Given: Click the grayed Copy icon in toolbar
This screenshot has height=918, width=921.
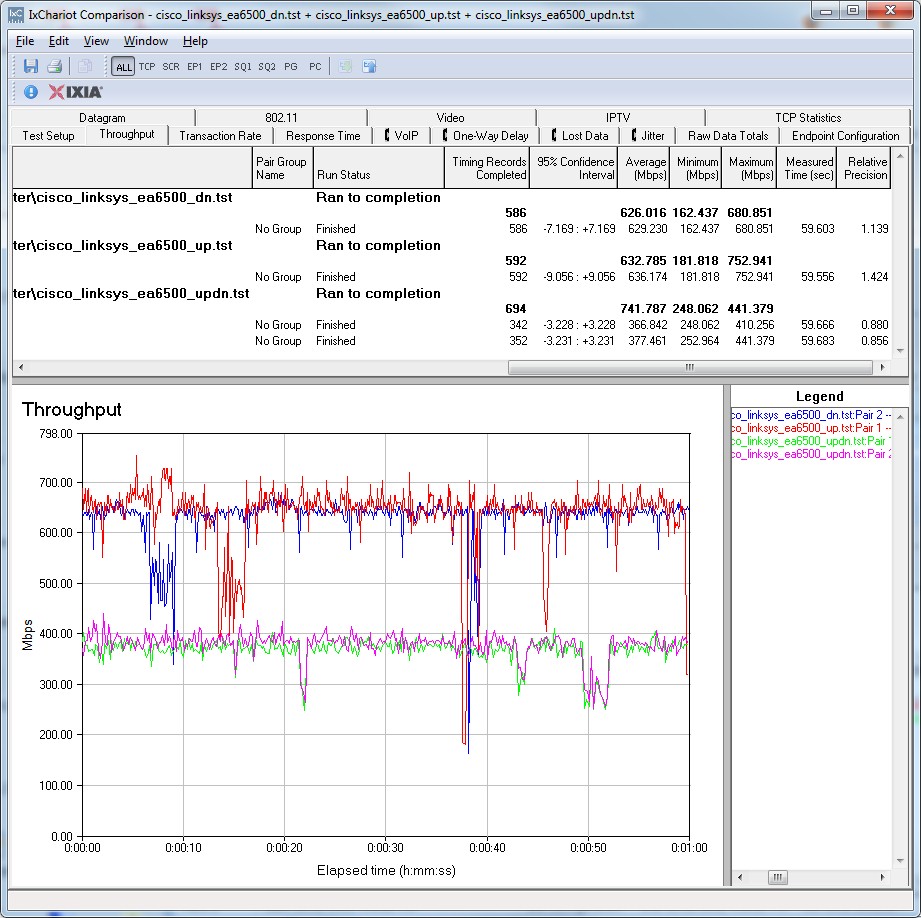Looking at the screenshot, I should [85, 66].
